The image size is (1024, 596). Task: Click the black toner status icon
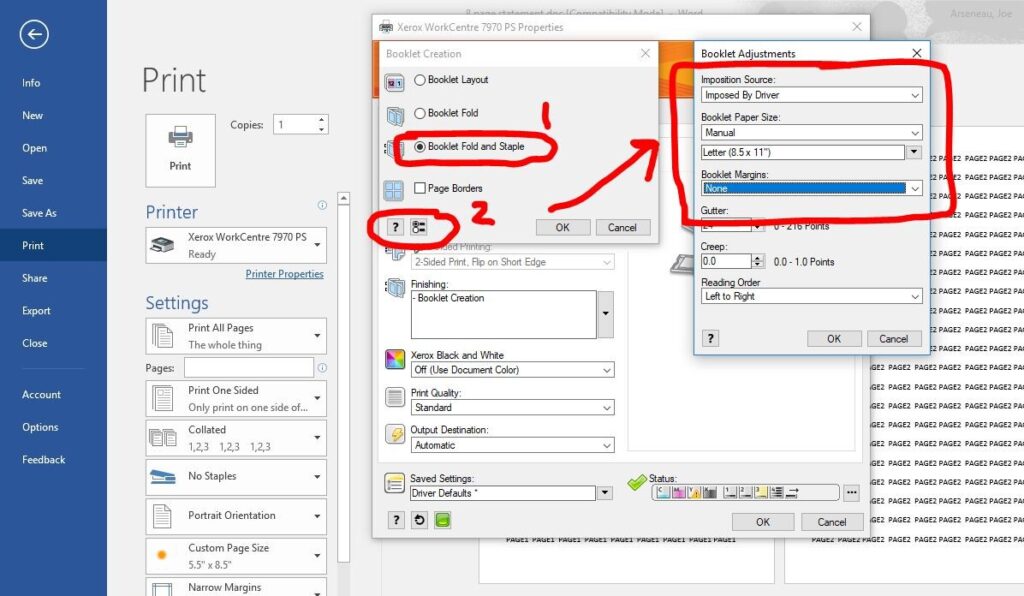[x=710, y=492]
